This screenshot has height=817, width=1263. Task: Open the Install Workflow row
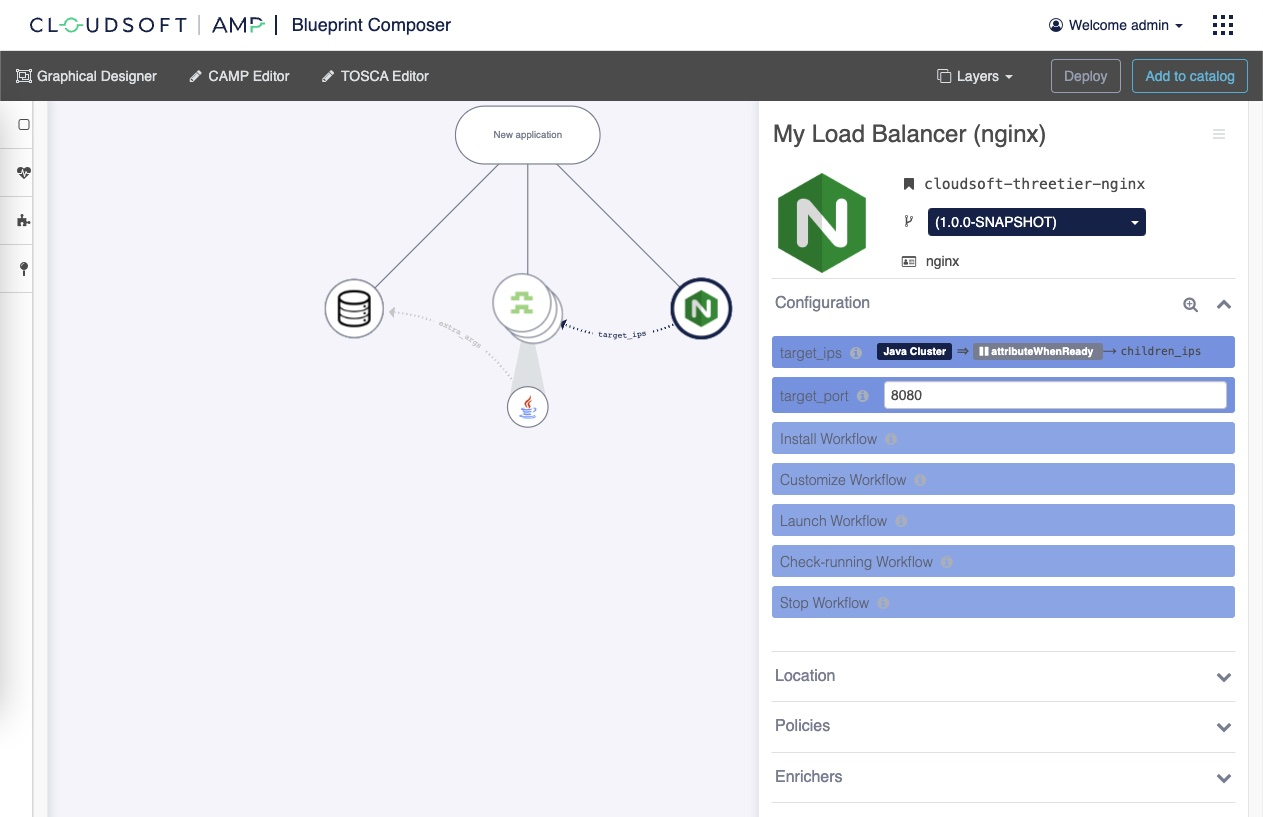pyautogui.click(x=1004, y=439)
